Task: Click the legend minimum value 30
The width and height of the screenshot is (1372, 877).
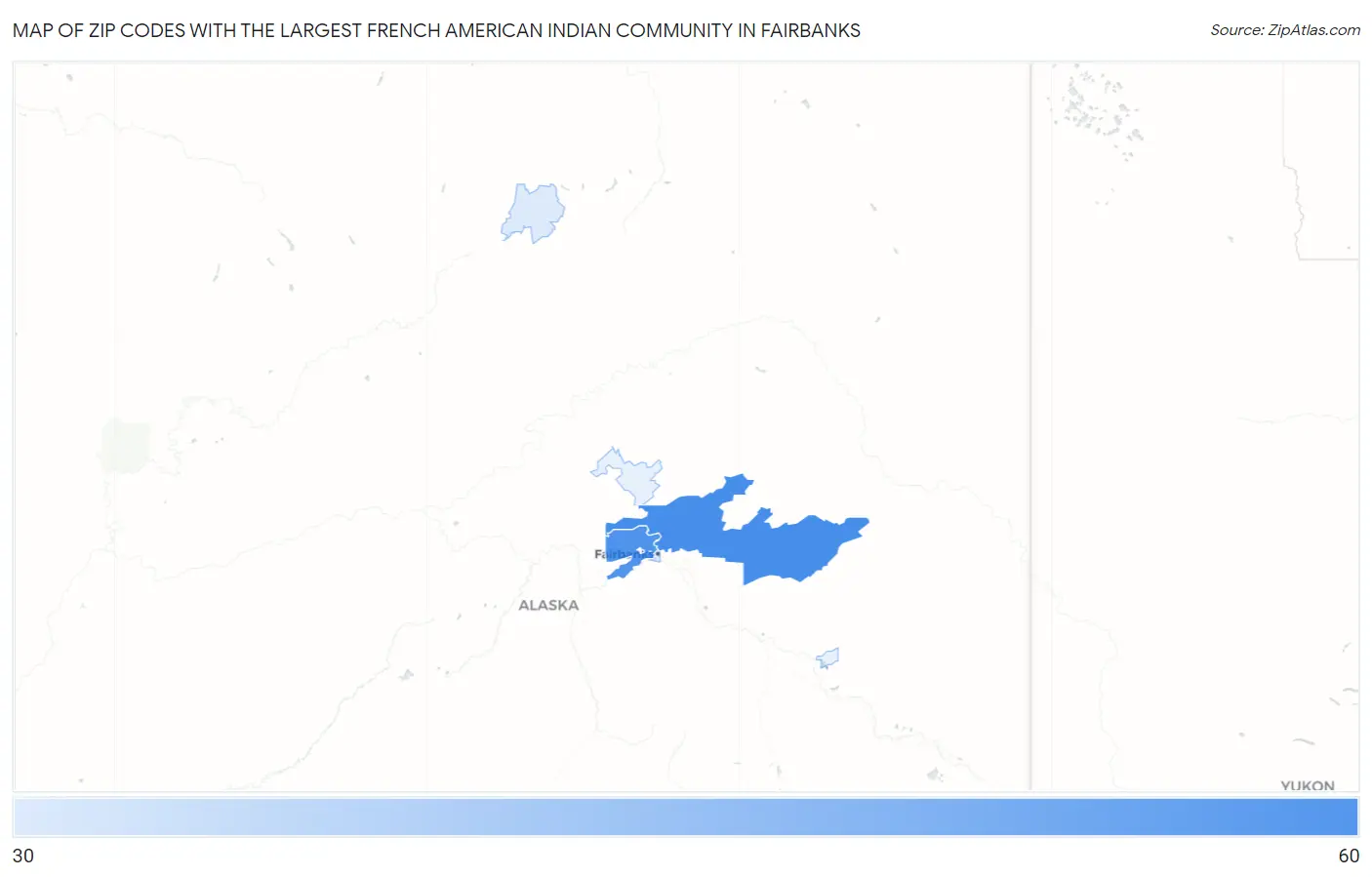Action: point(23,856)
